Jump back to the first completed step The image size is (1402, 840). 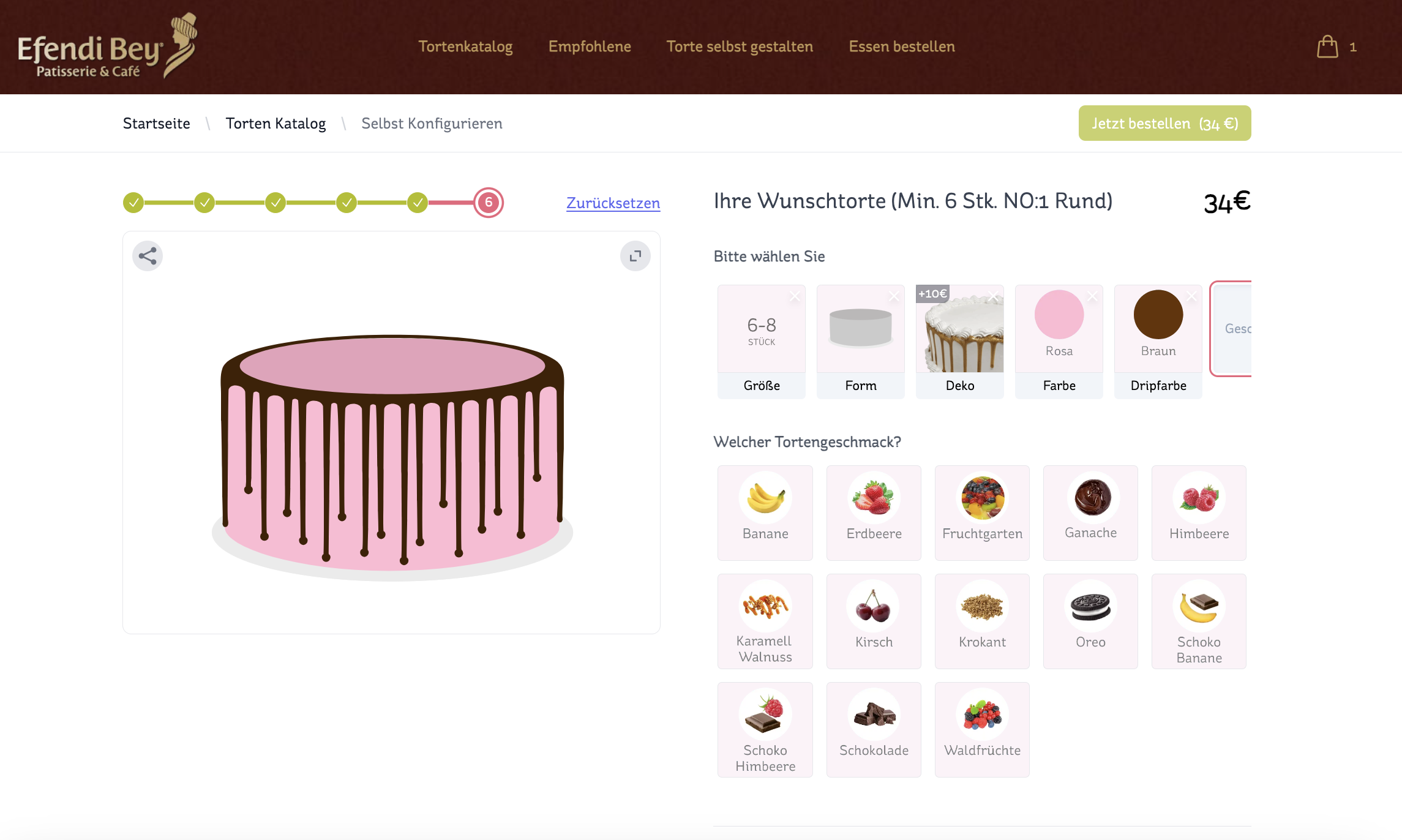[x=133, y=203]
